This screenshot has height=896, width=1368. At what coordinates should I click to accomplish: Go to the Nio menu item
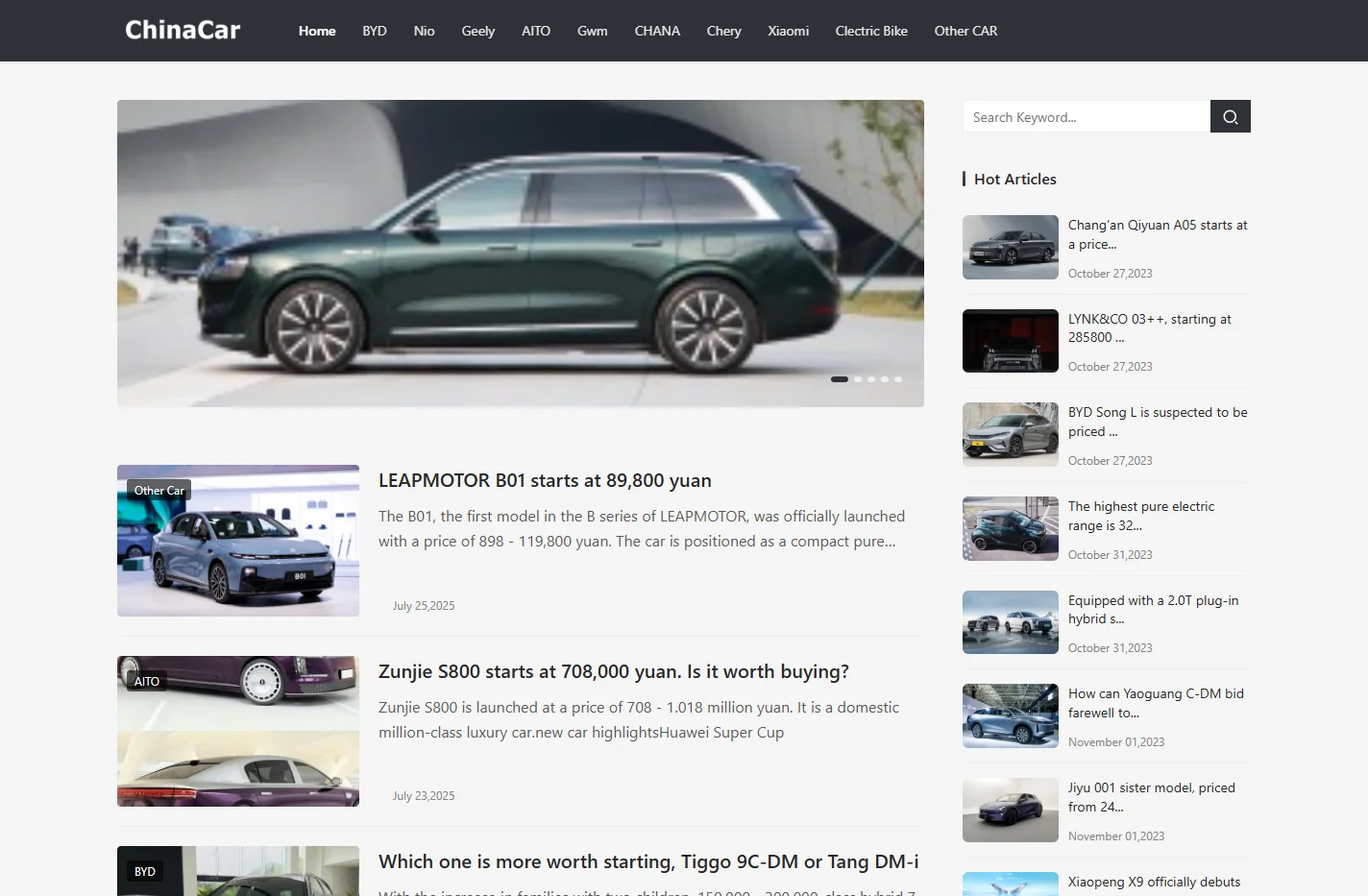tap(424, 31)
